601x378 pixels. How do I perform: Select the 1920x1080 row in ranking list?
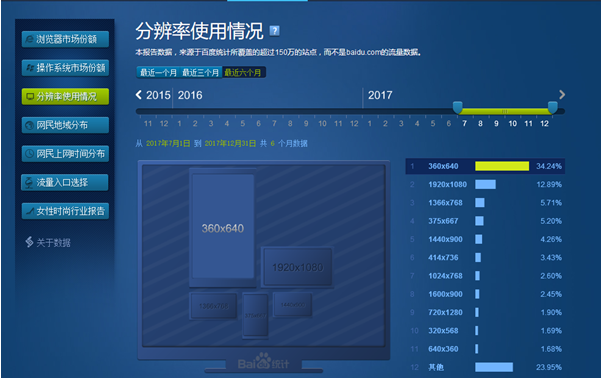point(485,184)
